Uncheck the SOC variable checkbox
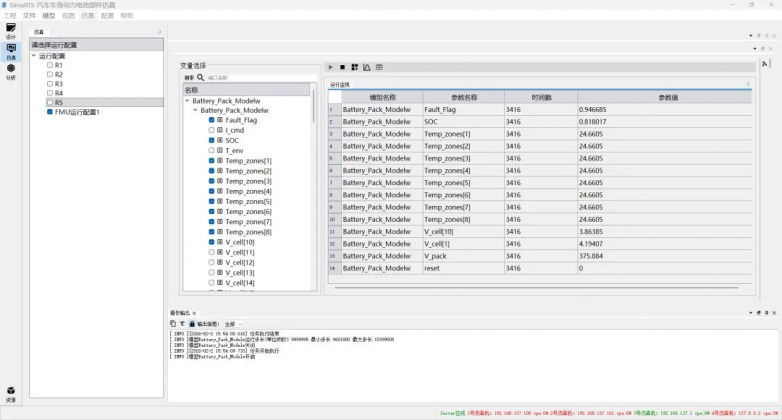This screenshot has width=782, height=420. pyautogui.click(x=211, y=140)
